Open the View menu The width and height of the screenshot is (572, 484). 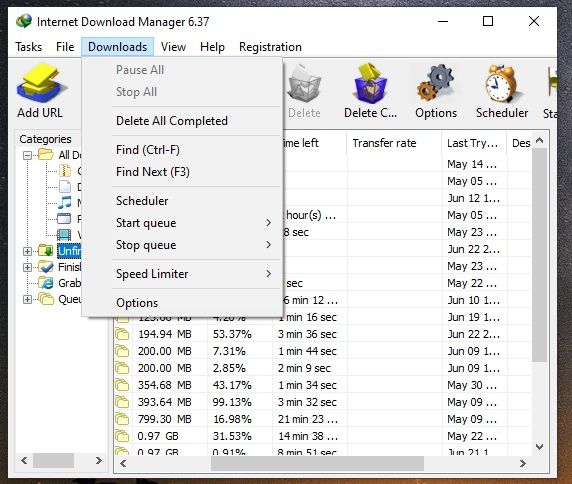(x=173, y=47)
